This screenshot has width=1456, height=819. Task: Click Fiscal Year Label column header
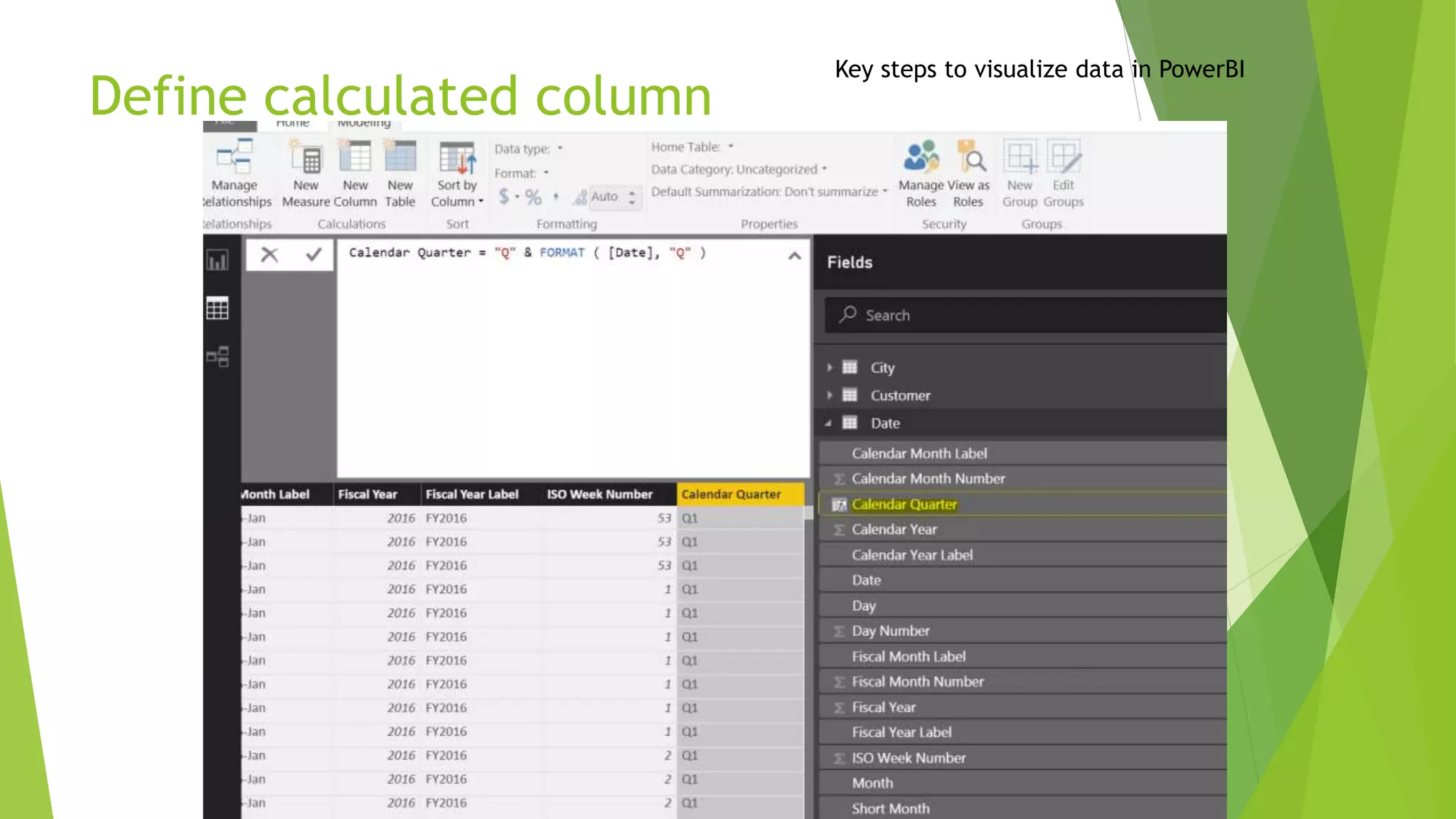481,494
